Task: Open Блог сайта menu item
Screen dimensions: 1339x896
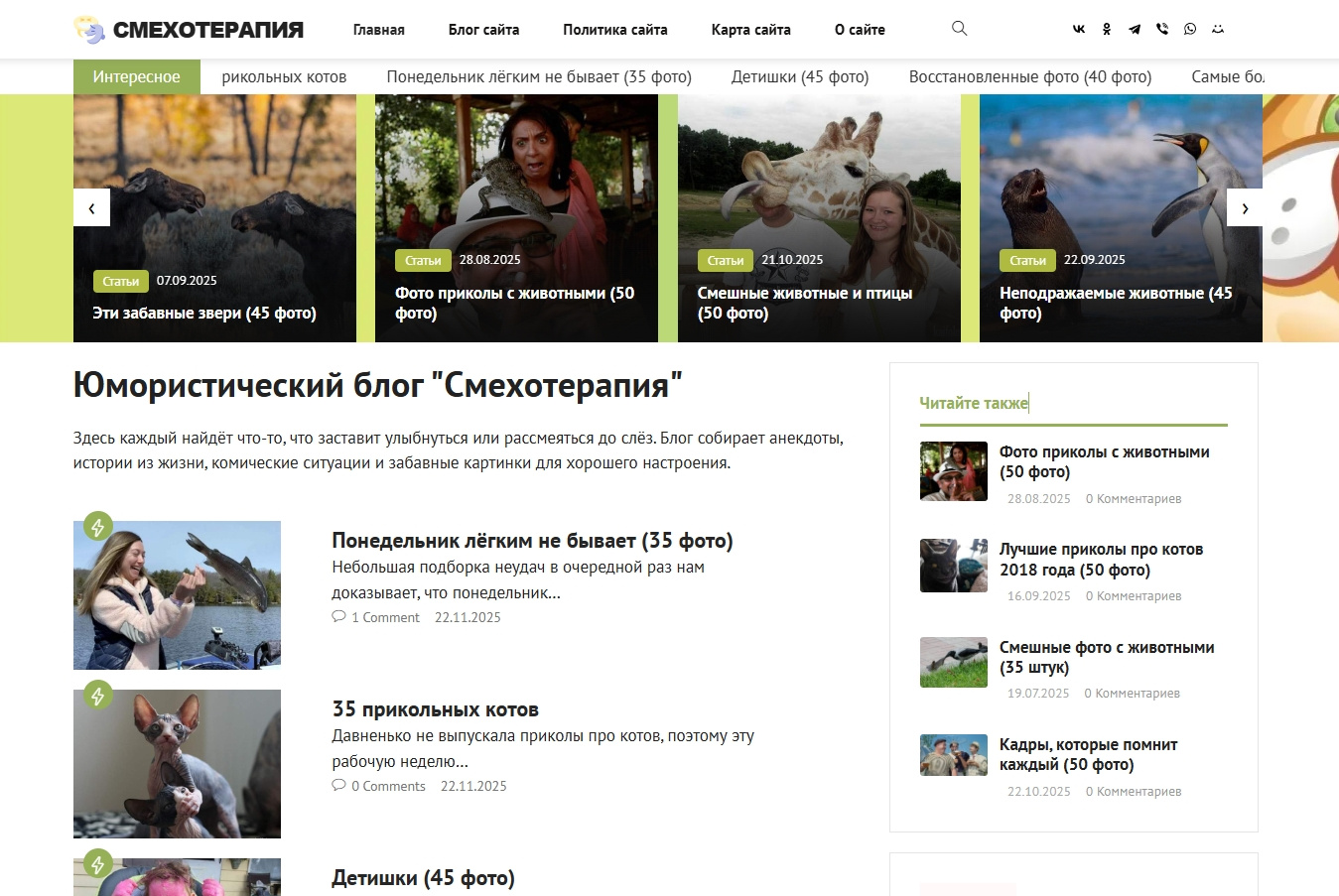Action: tap(483, 30)
